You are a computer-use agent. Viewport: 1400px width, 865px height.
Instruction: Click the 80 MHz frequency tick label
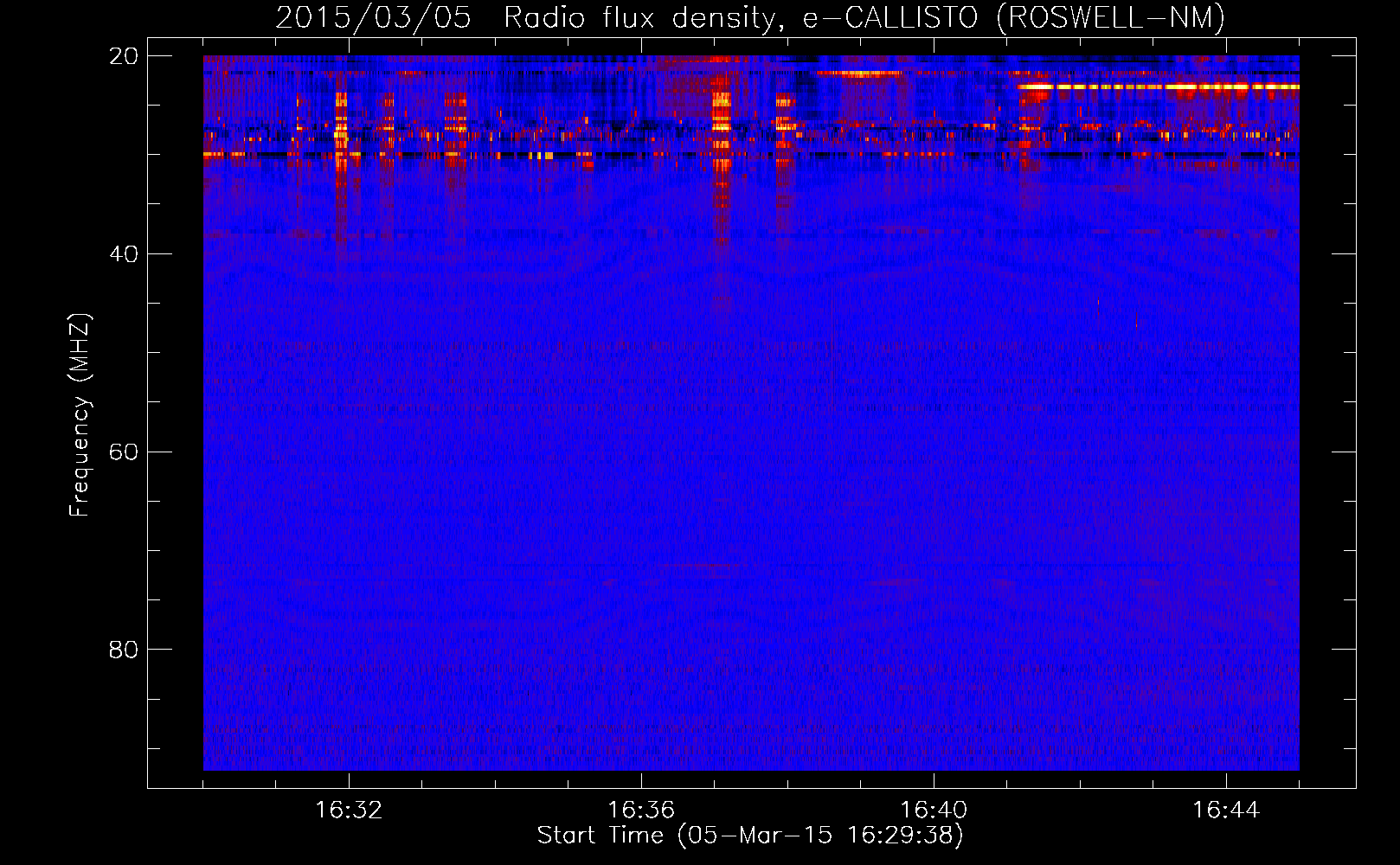point(124,650)
